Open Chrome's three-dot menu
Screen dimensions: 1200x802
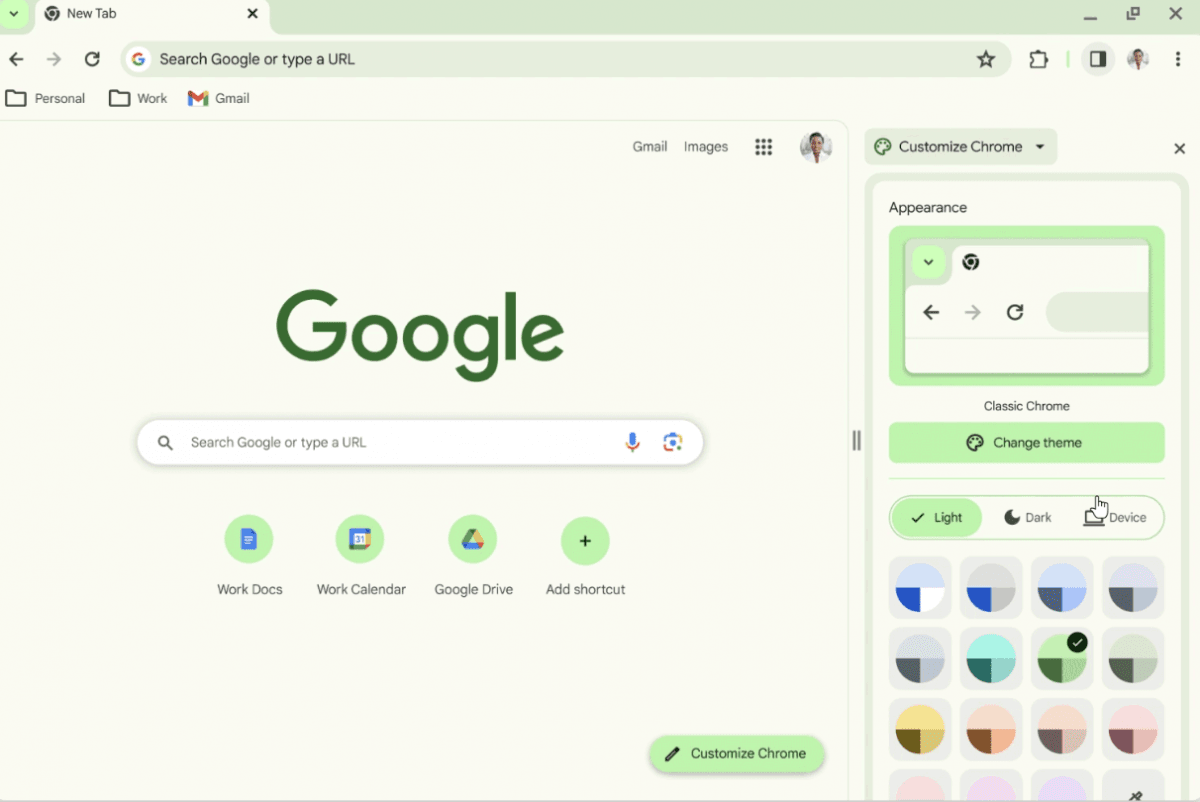[x=1178, y=59]
